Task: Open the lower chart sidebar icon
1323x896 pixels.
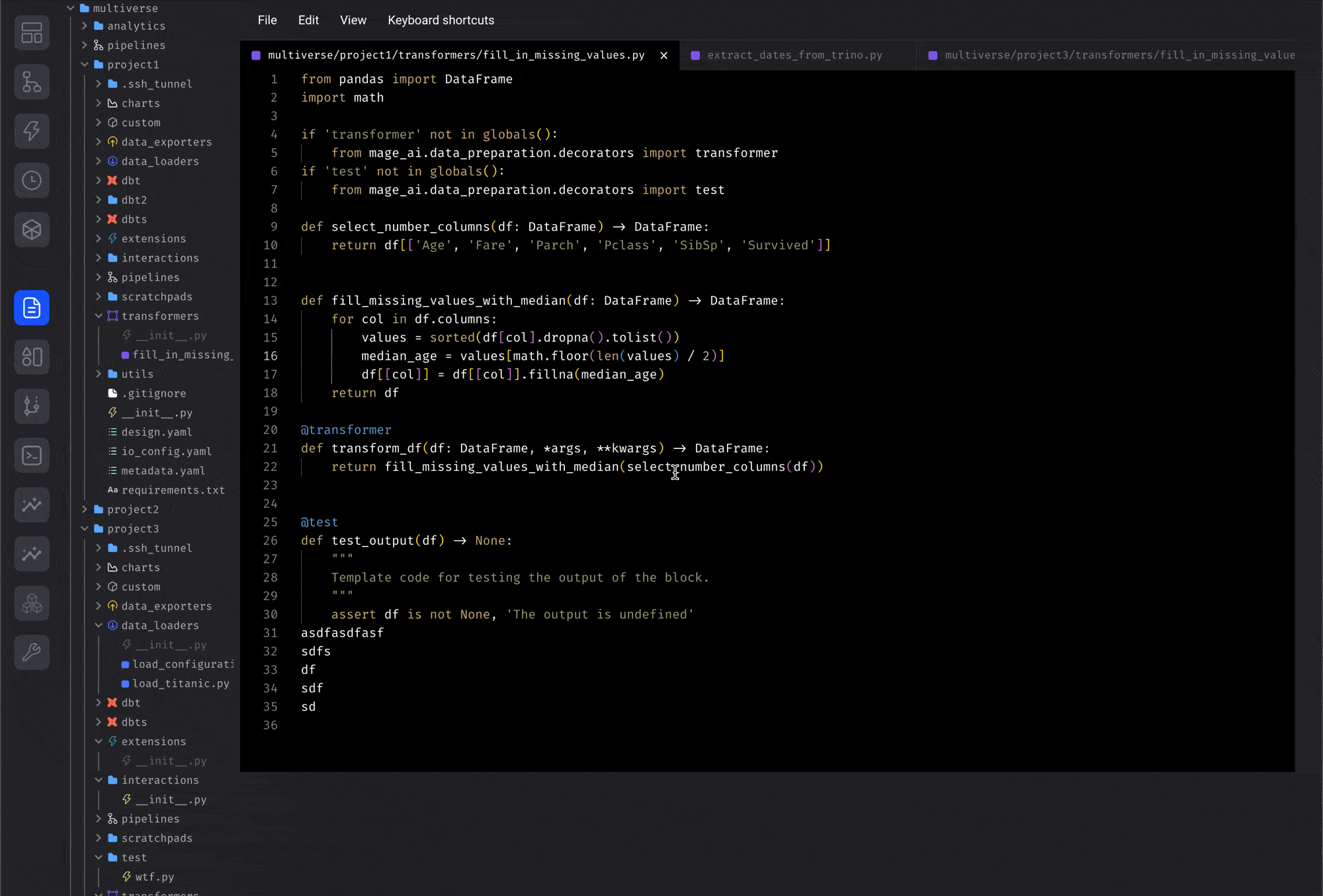Action: [x=32, y=554]
